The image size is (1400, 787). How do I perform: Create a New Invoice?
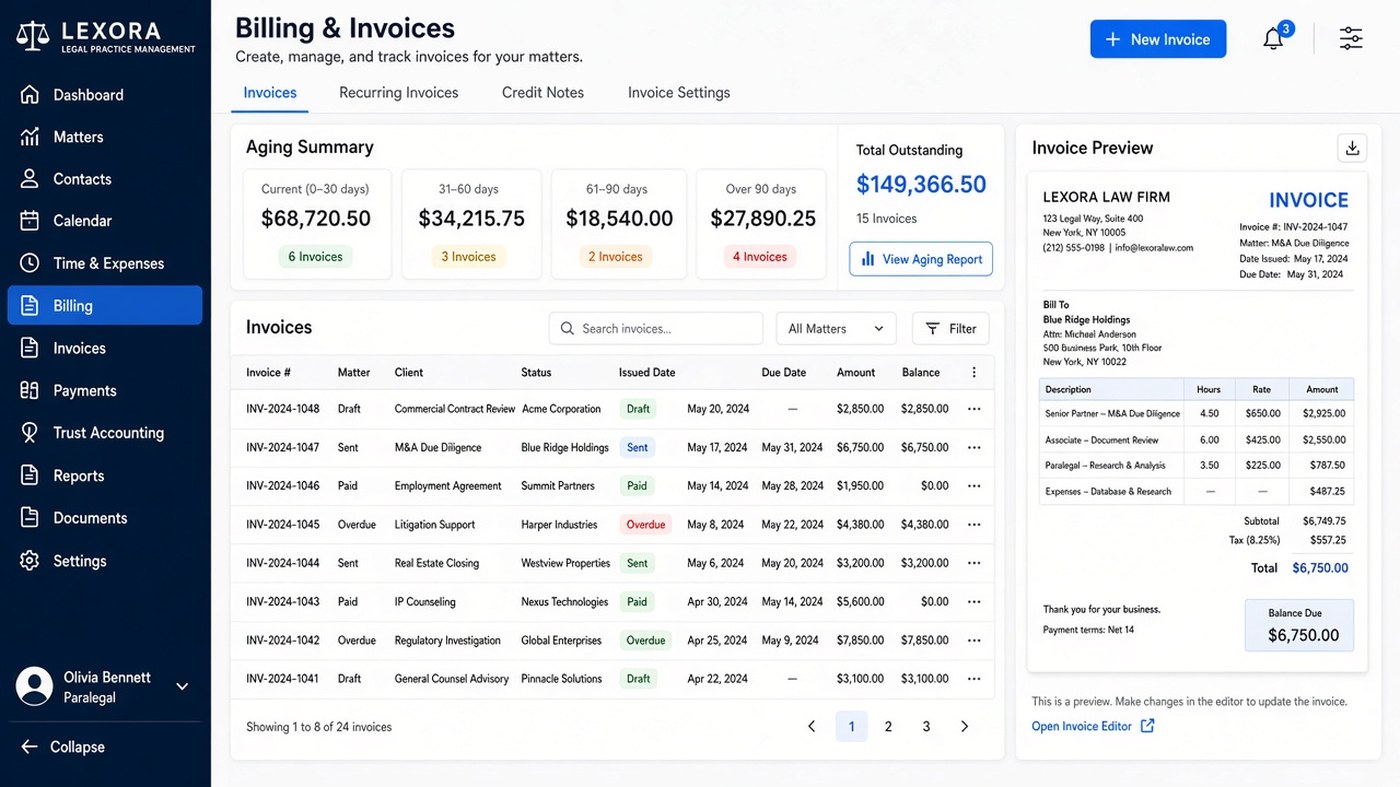pyautogui.click(x=1158, y=39)
